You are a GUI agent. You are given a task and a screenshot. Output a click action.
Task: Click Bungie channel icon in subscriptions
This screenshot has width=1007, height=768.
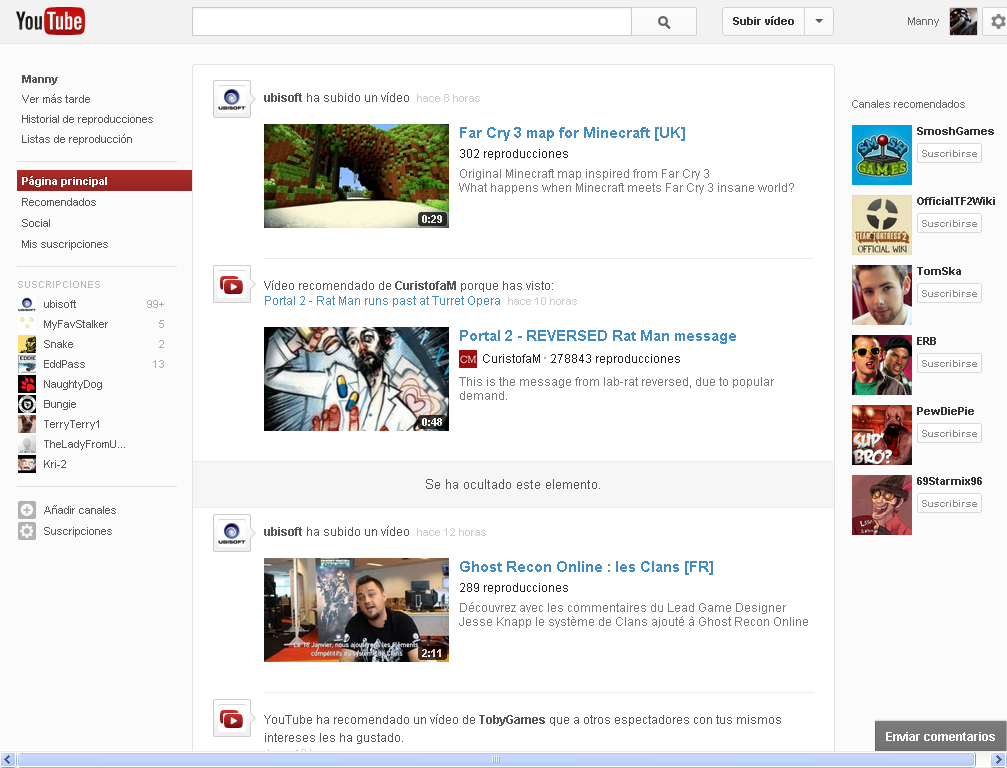[27, 404]
